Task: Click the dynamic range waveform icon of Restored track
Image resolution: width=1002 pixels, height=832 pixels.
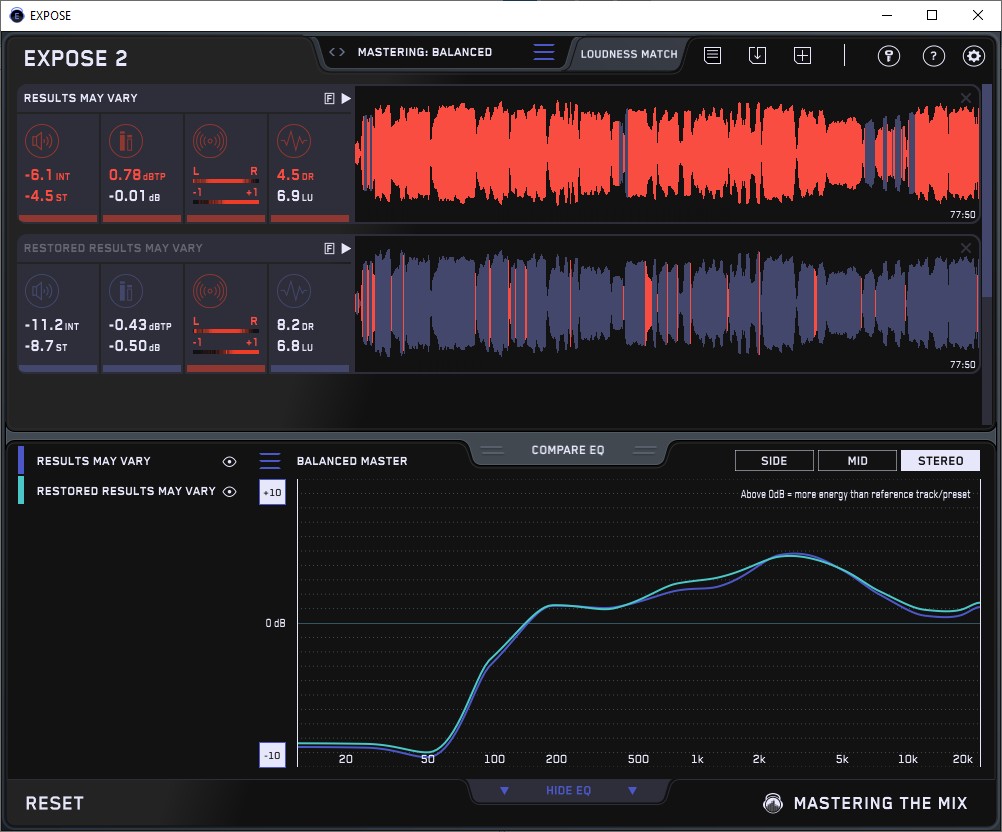Action: coord(293,291)
